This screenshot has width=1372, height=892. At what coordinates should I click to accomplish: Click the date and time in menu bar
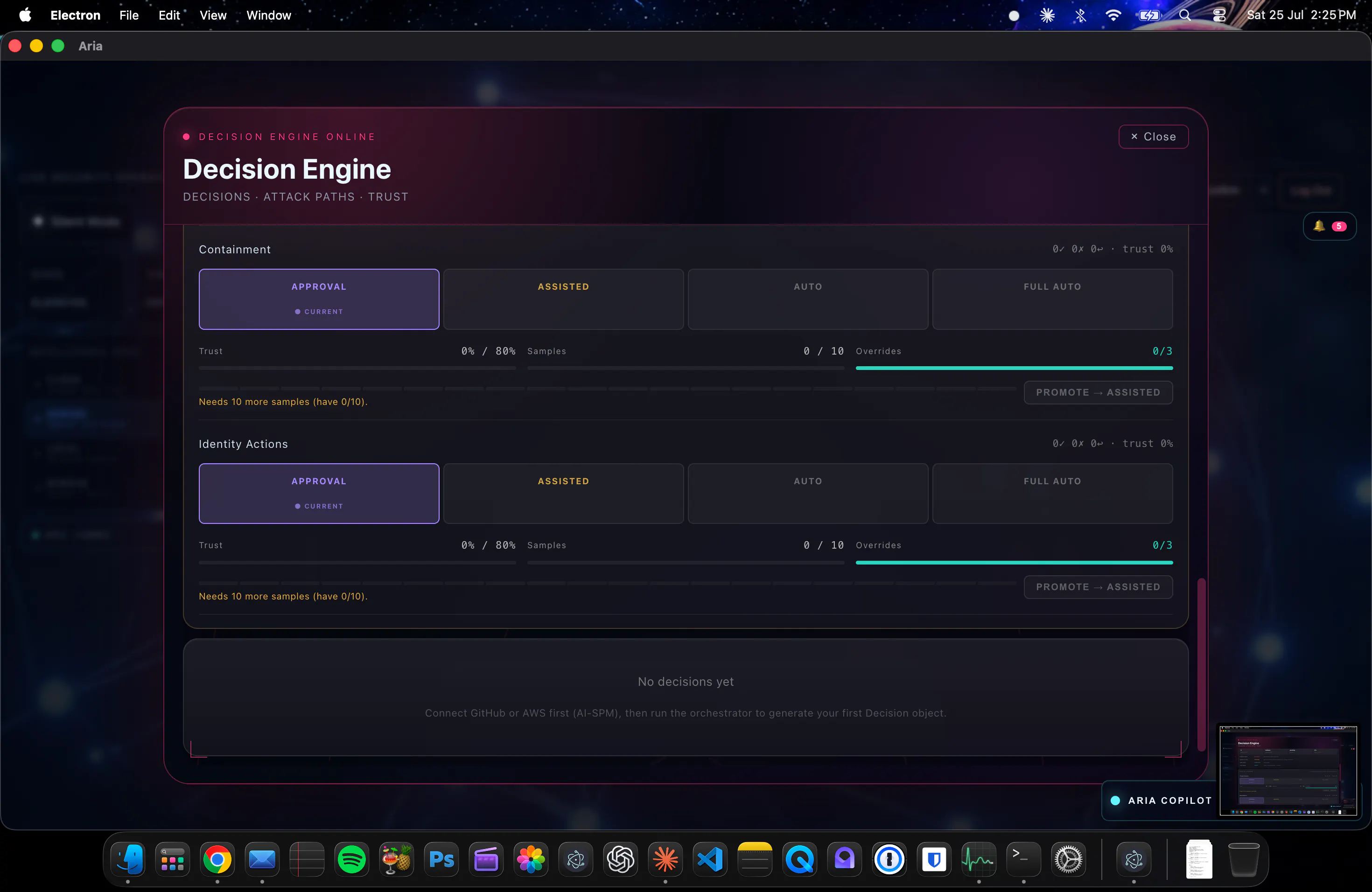[1301, 15]
